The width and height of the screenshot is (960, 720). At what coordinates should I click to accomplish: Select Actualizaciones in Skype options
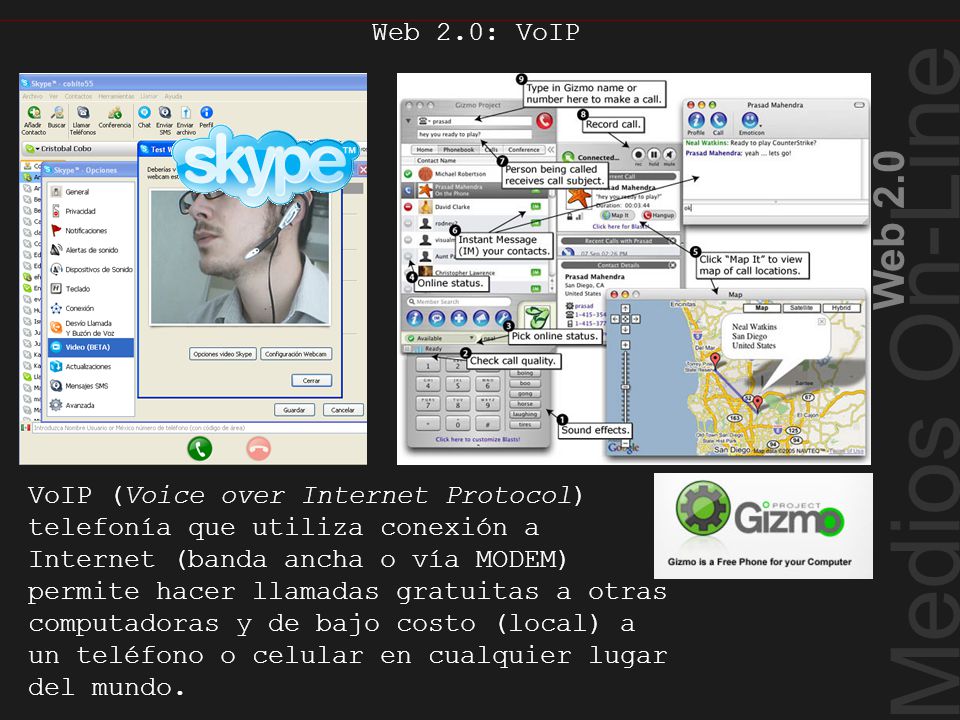point(91,366)
